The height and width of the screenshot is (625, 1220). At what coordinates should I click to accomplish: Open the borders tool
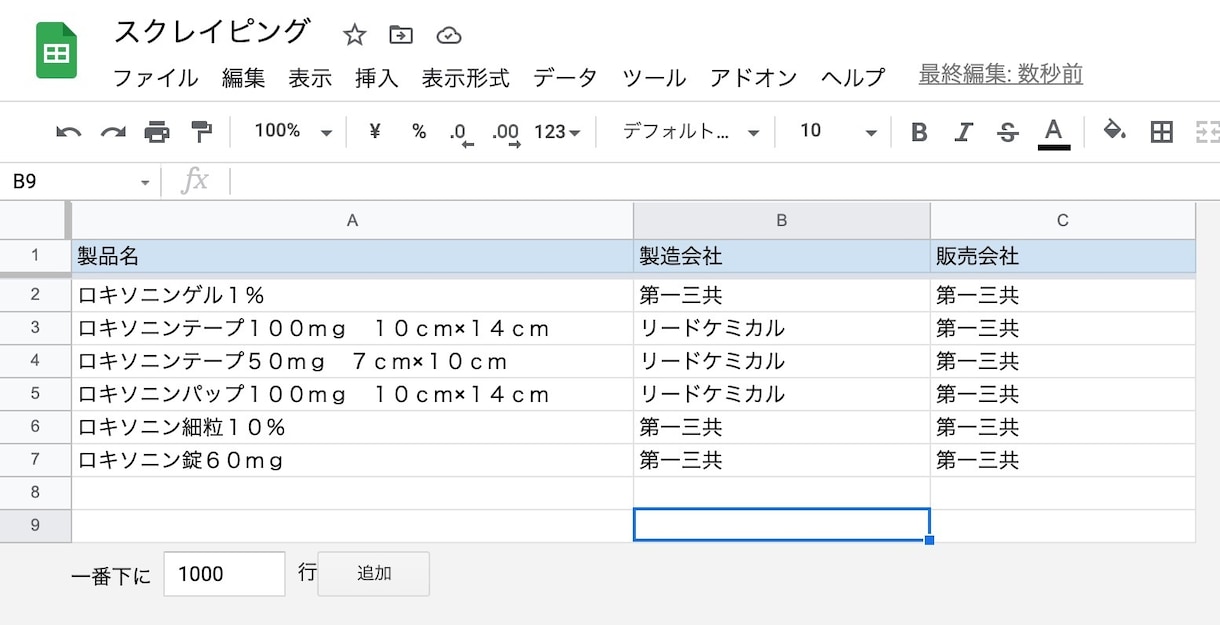click(1161, 132)
